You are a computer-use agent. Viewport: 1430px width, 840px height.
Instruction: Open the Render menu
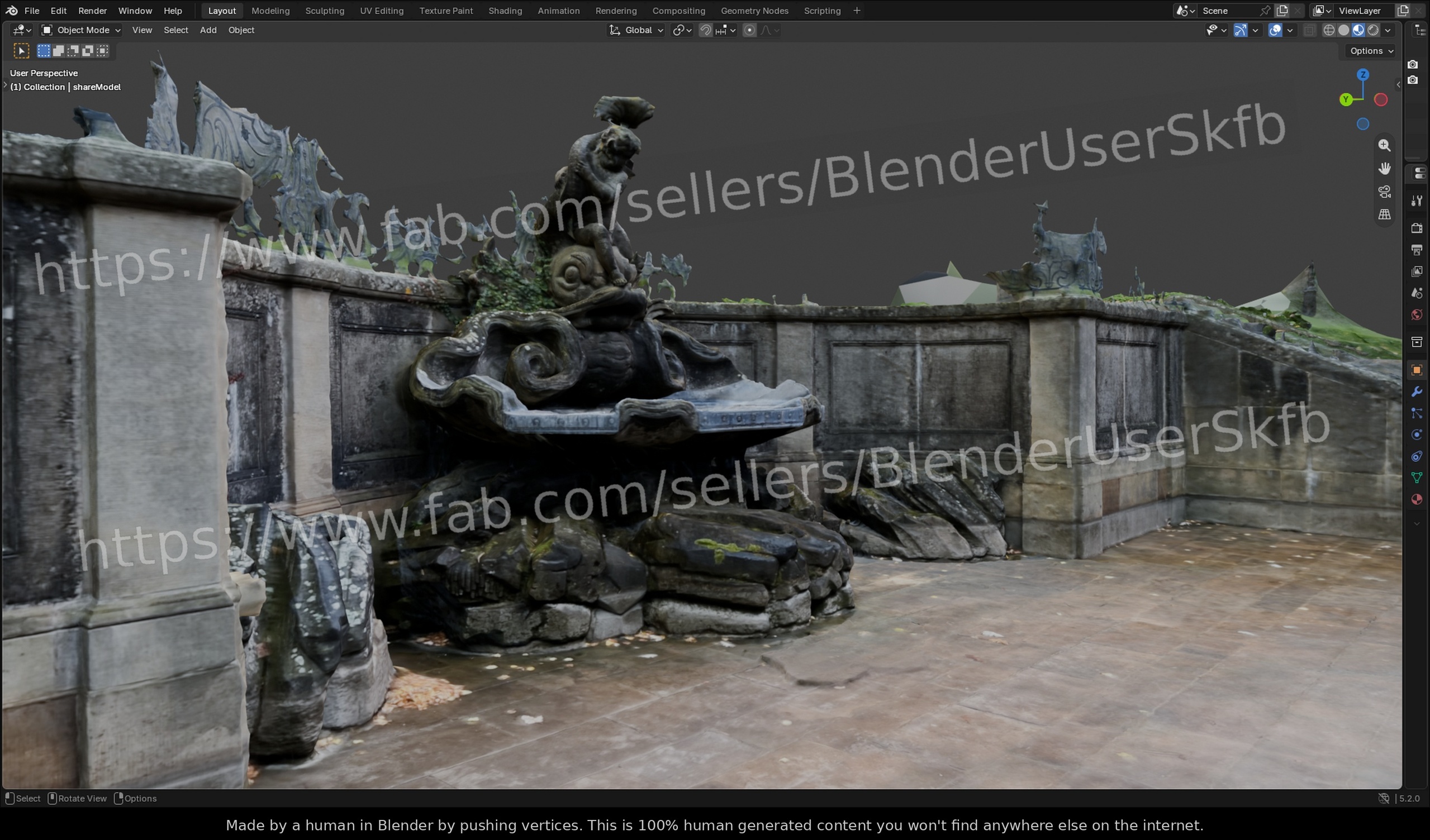coord(93,10)
